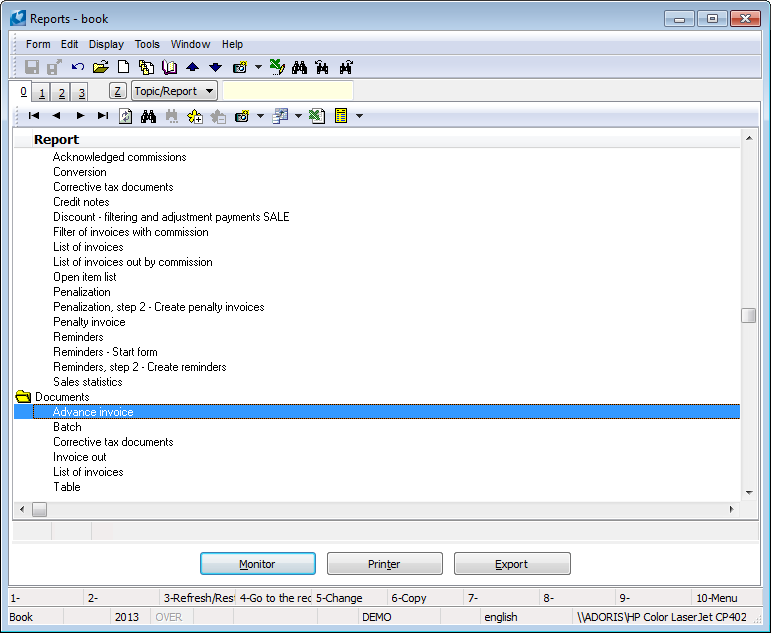
Task: Click the Excel export icon in list toolbar
Action: (x=317, y=116)
